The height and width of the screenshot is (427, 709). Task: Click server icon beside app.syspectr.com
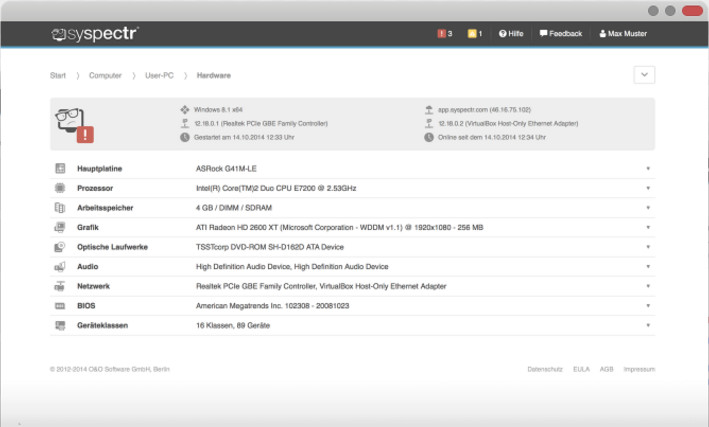click(x=429, y=109)
